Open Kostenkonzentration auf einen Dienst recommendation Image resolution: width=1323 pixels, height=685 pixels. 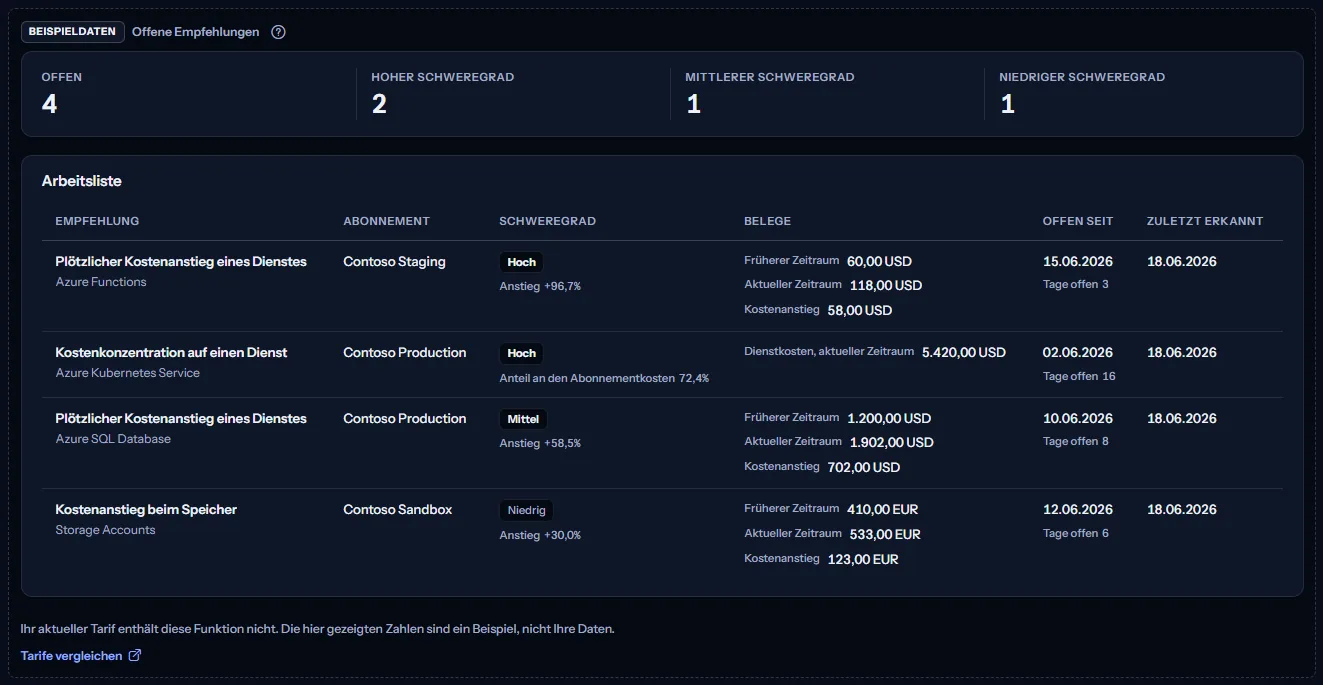[x=171, y=352]
